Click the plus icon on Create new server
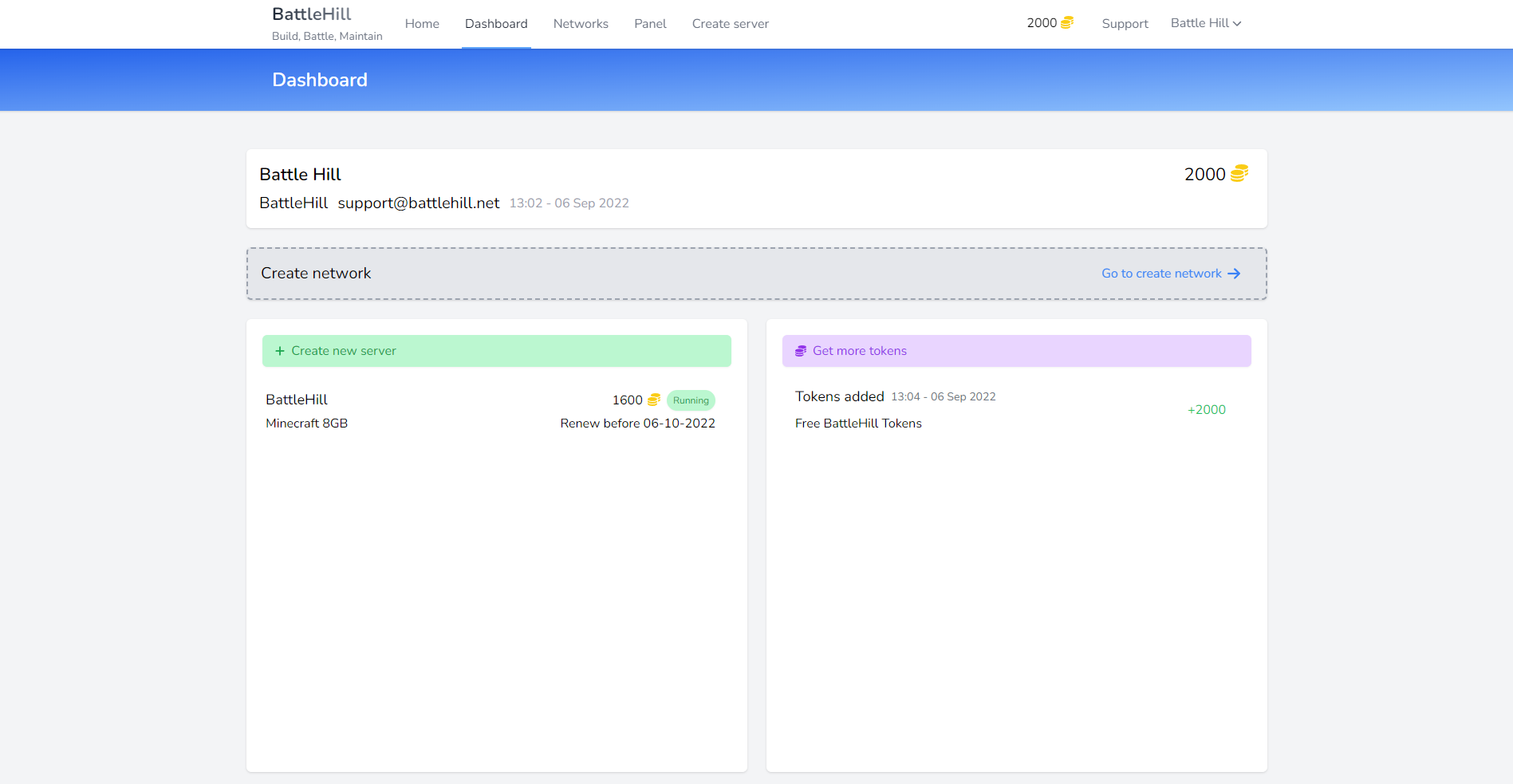The width and height of the screenshot is (1513, 784). 280,351
